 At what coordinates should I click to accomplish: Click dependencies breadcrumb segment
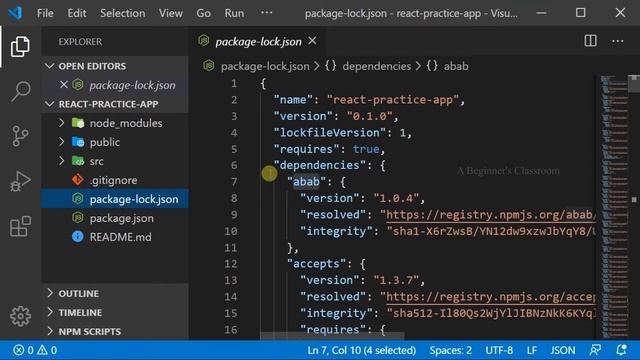coord(376,66)
